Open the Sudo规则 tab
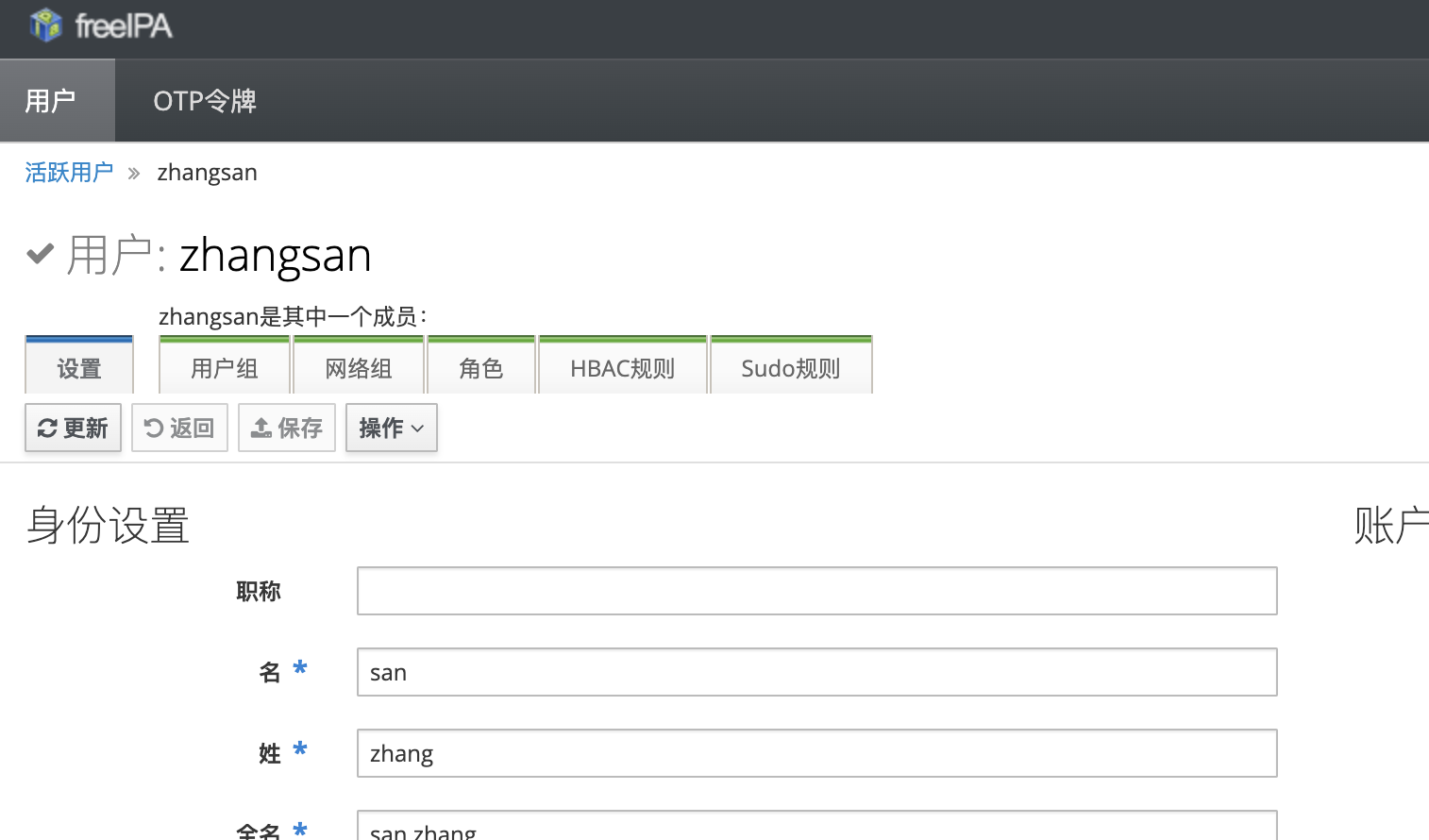Image resolution: width=1429 pixels, height=840 pixels. (x=791, y=368)
